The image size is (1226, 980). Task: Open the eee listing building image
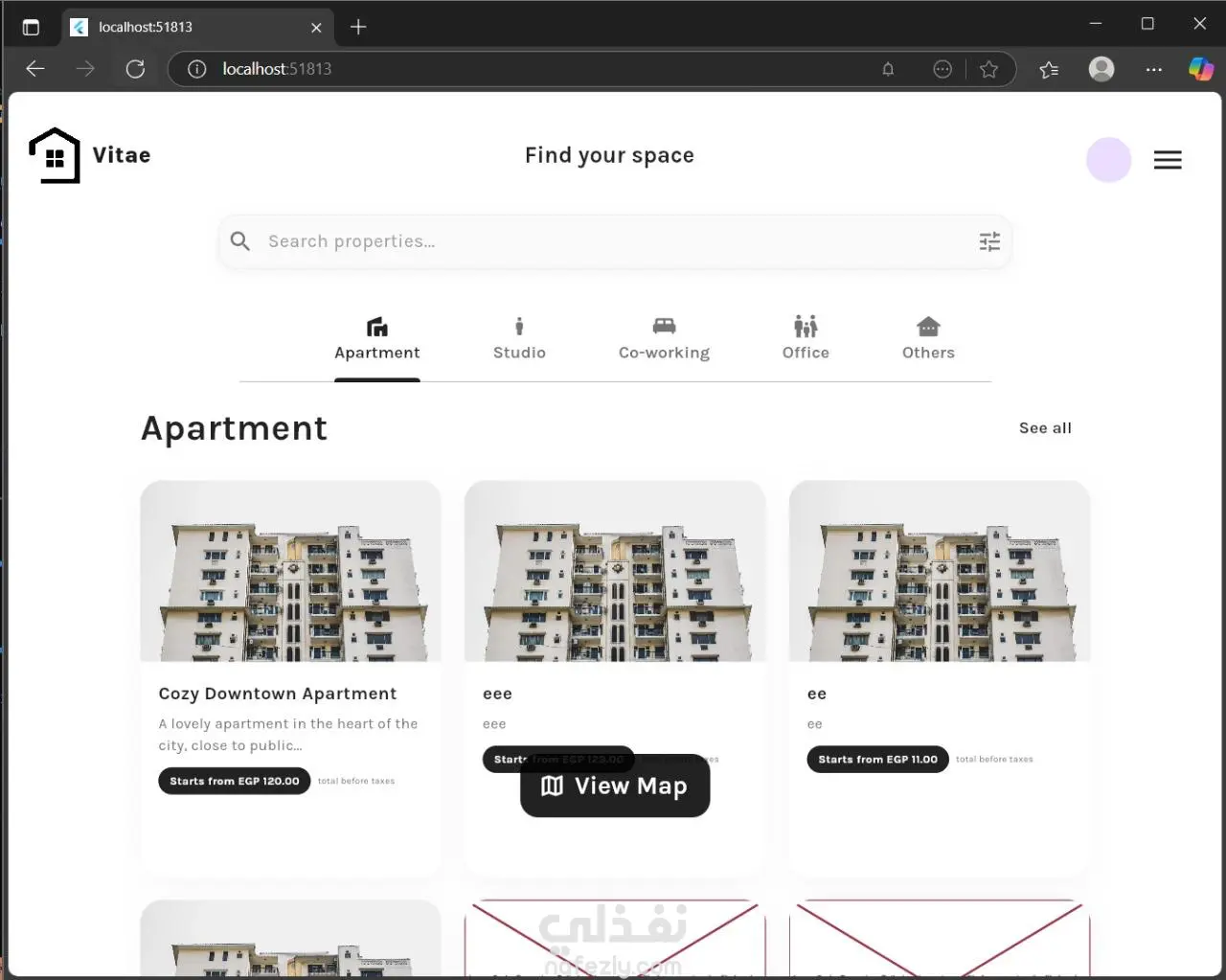point(615,571)
